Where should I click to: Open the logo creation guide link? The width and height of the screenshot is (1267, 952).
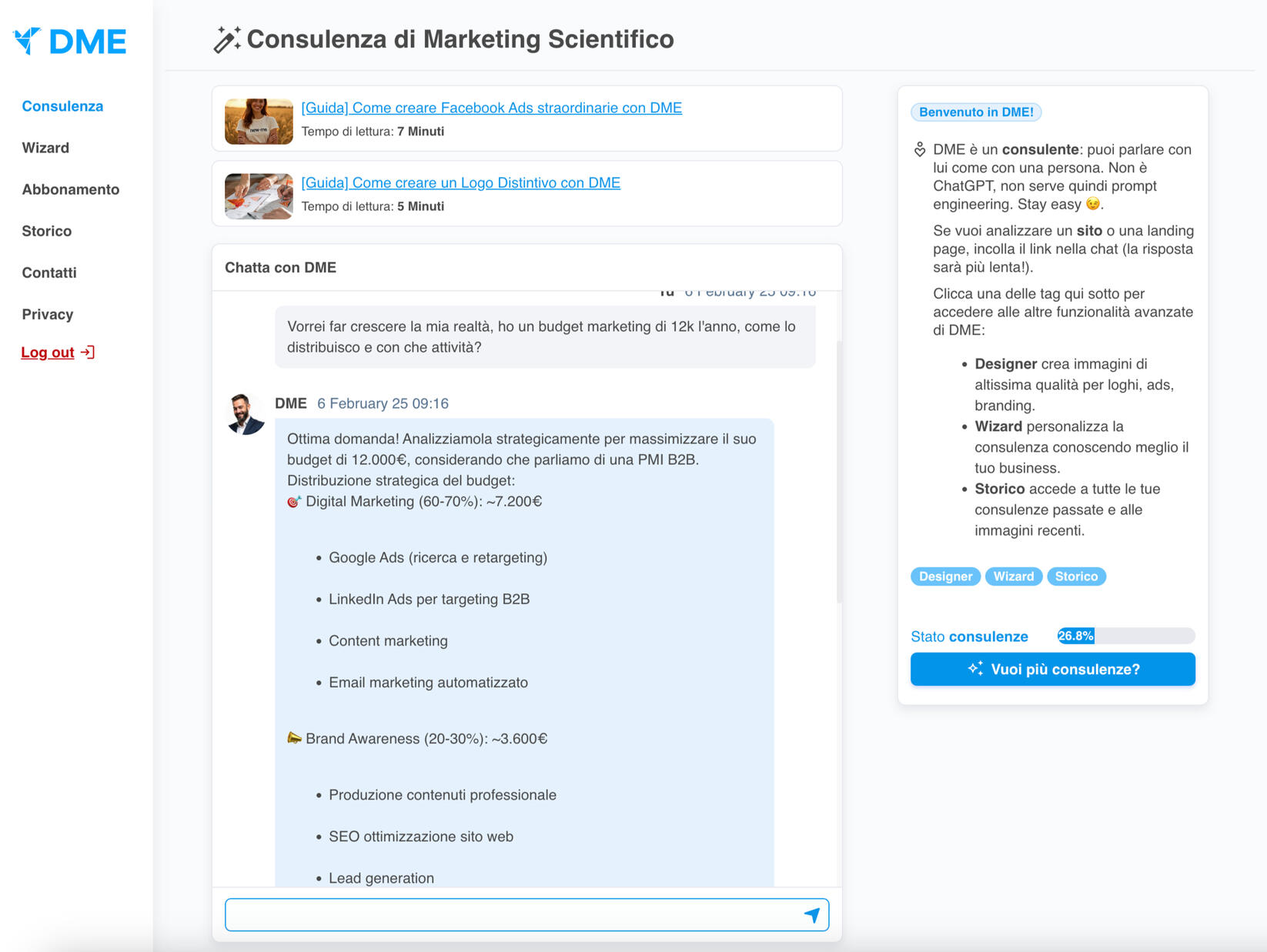click(460, 182)
